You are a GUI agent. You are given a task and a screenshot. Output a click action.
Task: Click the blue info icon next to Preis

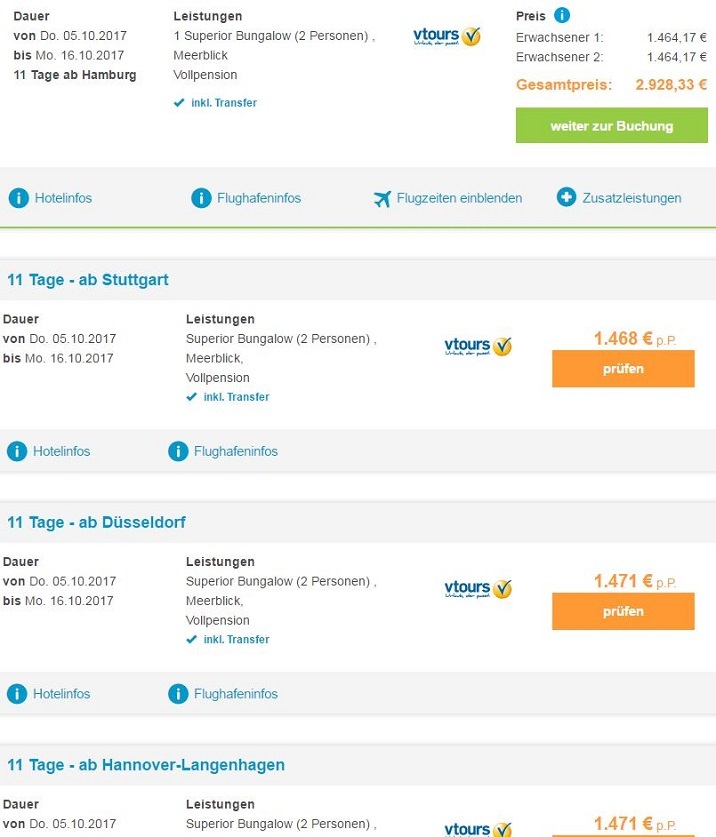pos(562,15)
